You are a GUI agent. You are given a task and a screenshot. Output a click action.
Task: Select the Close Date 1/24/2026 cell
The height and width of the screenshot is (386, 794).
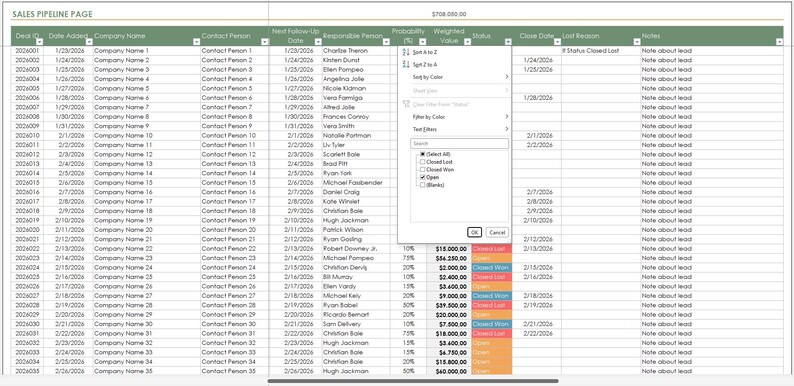[537, 60]
